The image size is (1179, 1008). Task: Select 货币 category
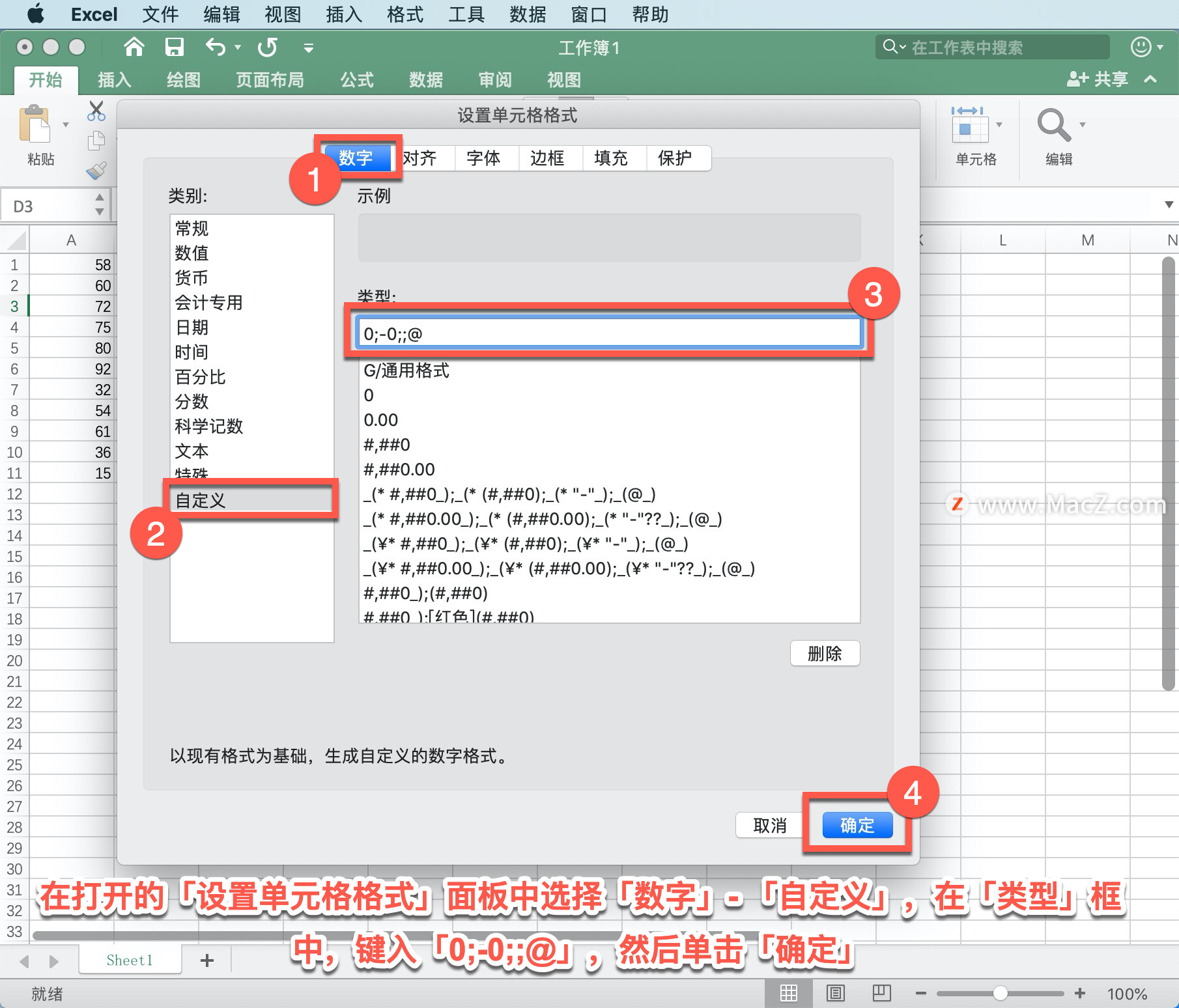click(x=251, y=278)
